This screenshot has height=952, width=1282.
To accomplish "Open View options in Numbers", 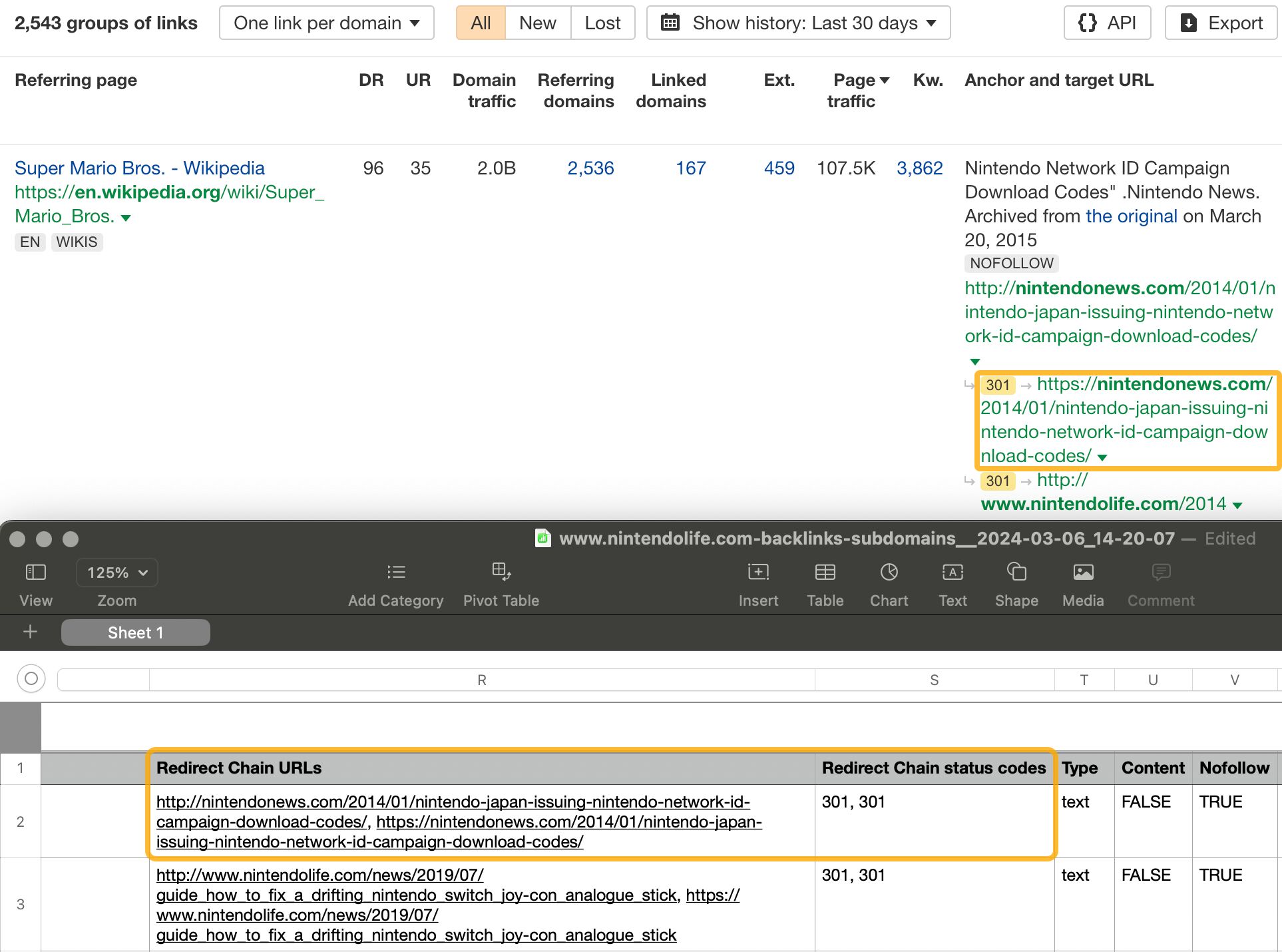I will (35, 583).
